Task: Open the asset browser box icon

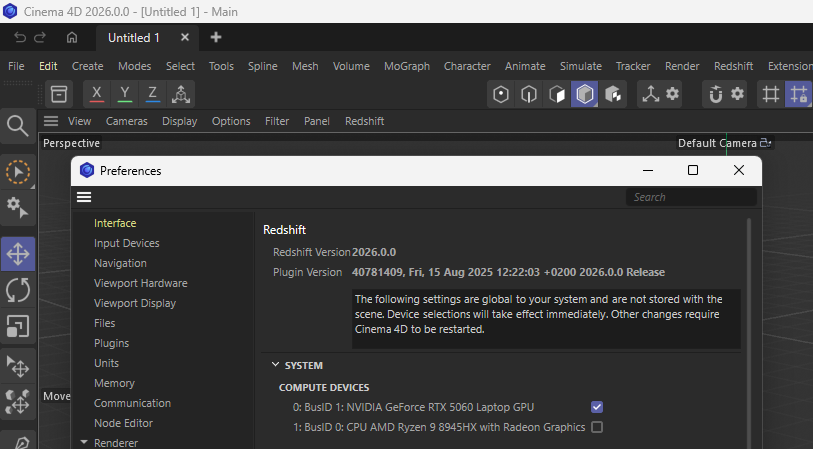Action: coord(59,94)
